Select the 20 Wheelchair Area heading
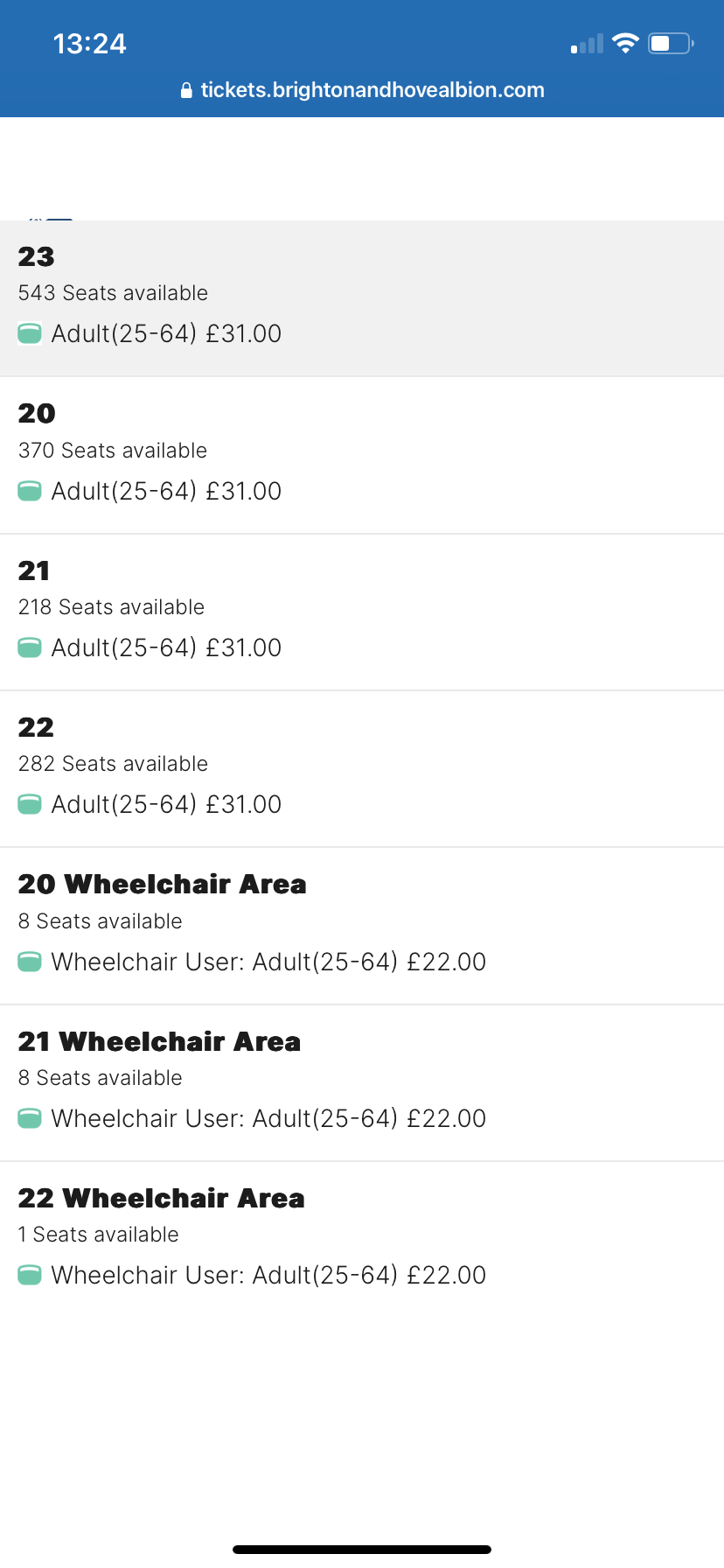The image size is (724, 1568). click(163, 885)
